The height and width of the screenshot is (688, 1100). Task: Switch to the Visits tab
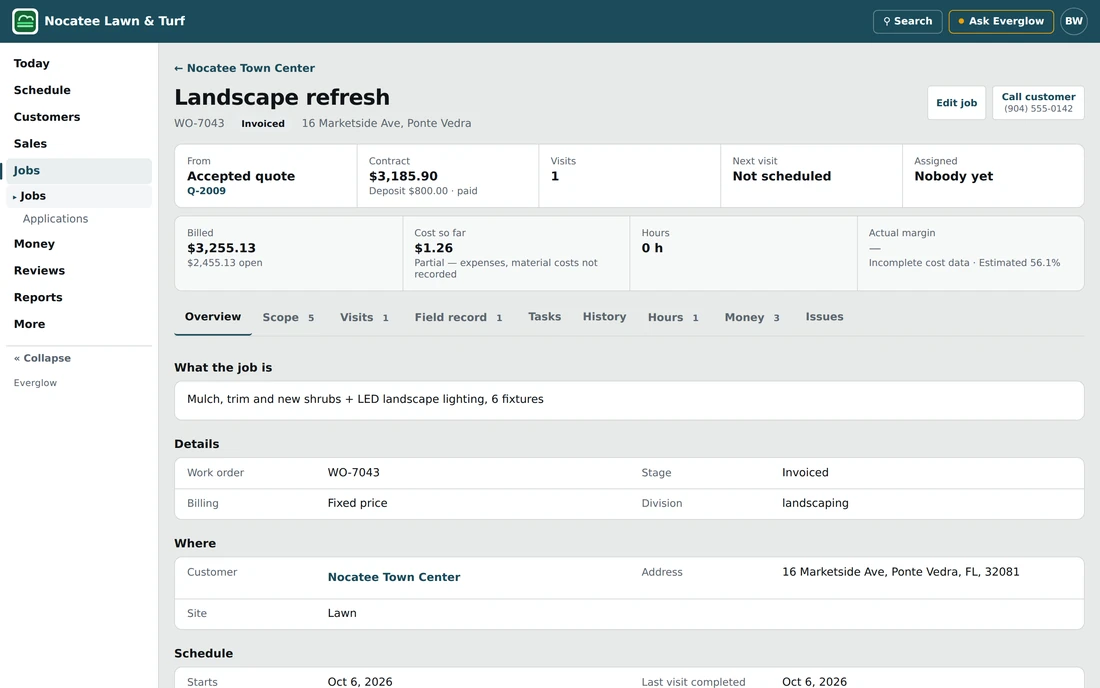click(x=364, y=318)
